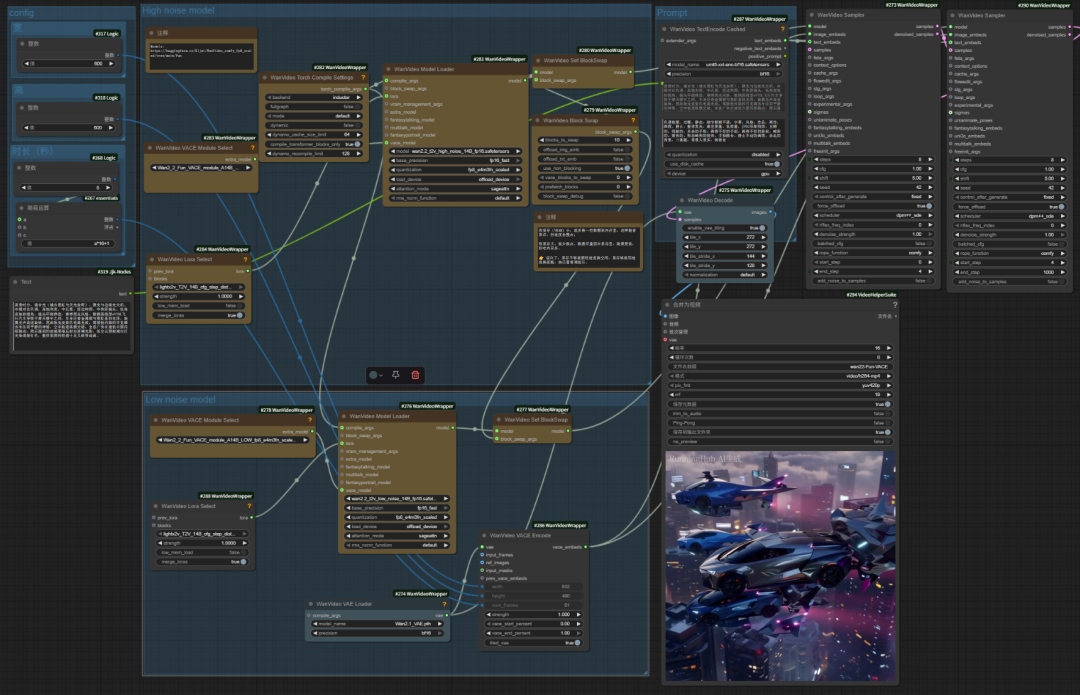Collapse low noise WanVideo Model Loader node
The image size is (1080, 695).
[x=344, y=416]
